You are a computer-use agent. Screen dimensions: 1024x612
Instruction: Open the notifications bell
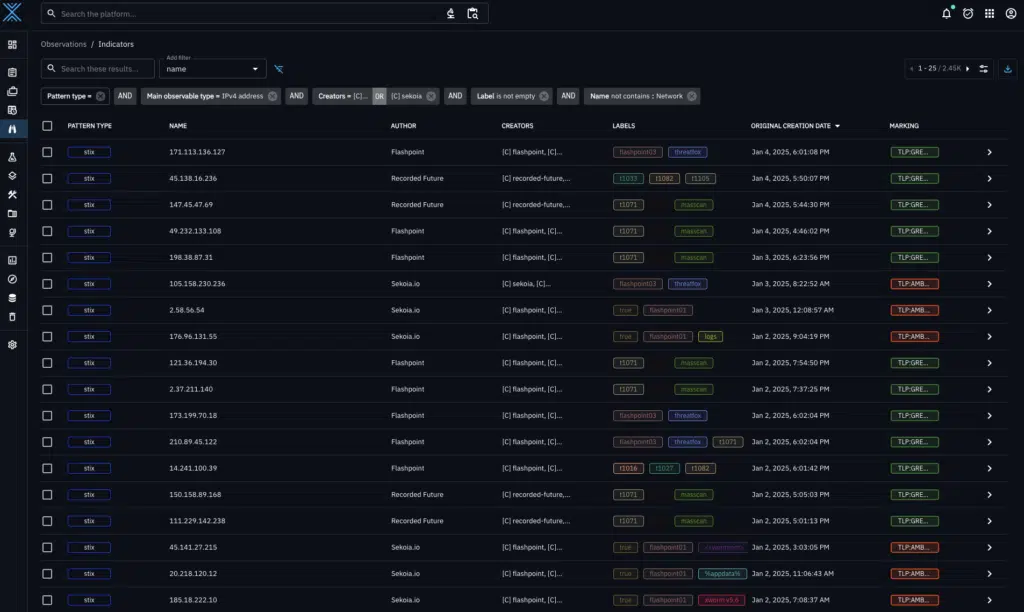[946, 14]
